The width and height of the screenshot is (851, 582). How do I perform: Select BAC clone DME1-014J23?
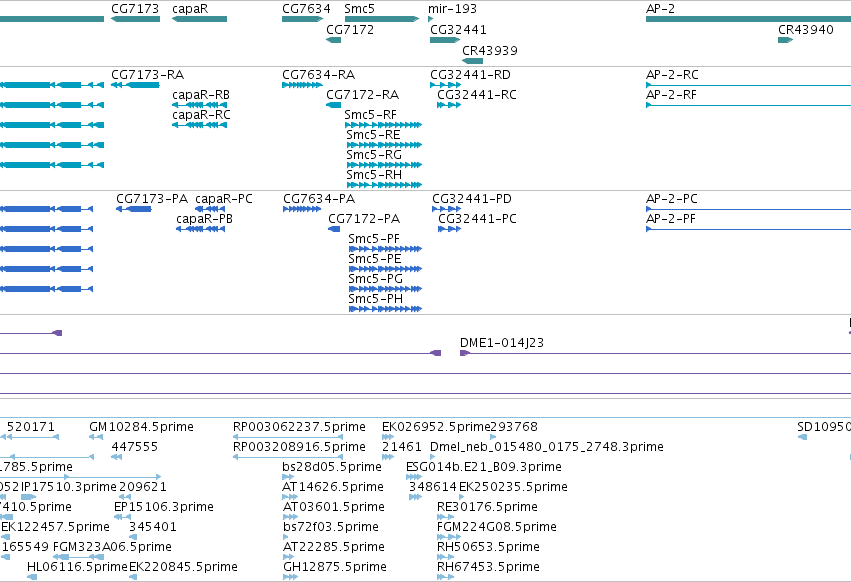coord(655,353)
